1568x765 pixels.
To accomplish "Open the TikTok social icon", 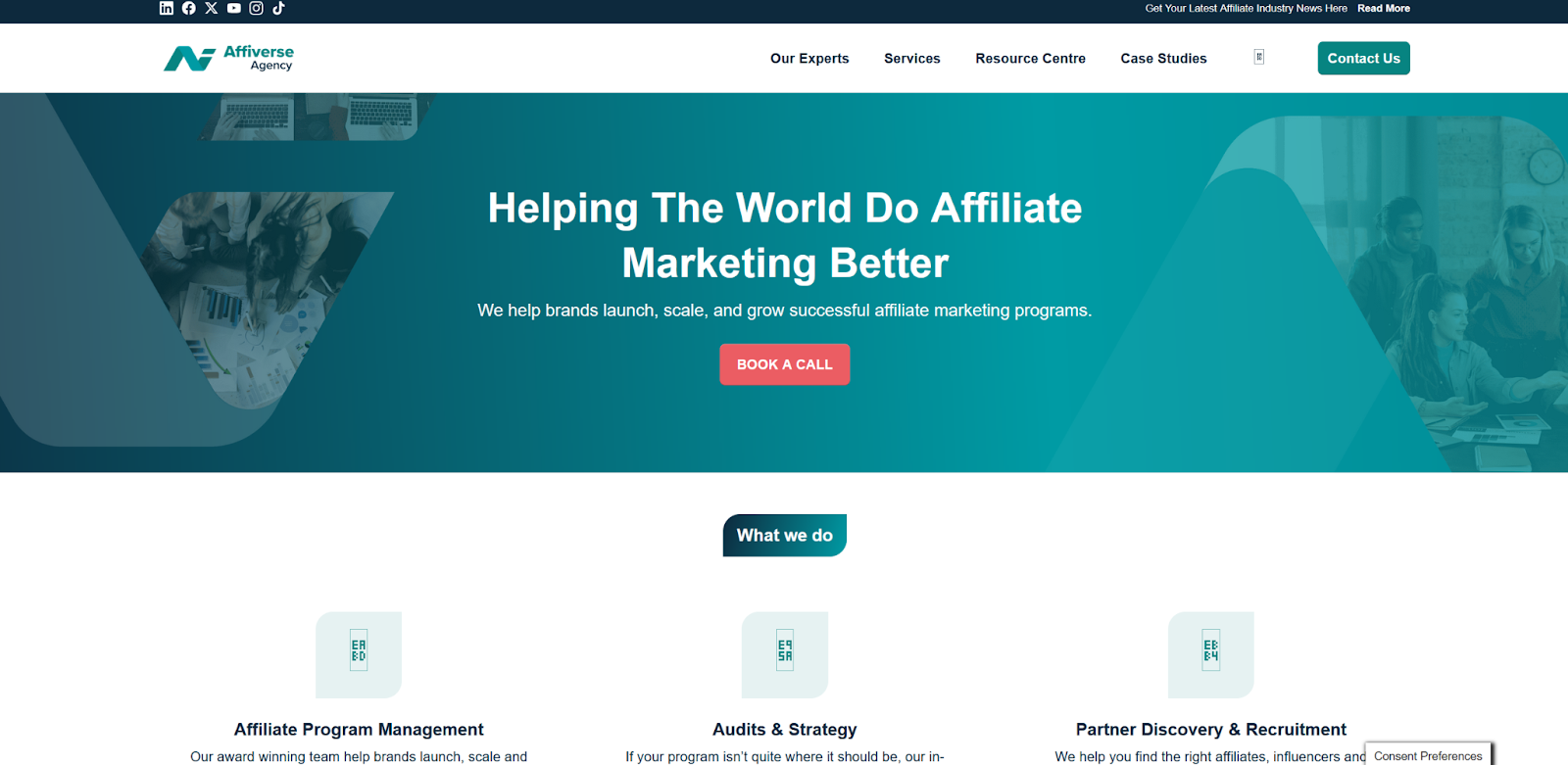I will click(x=278, y=8).
